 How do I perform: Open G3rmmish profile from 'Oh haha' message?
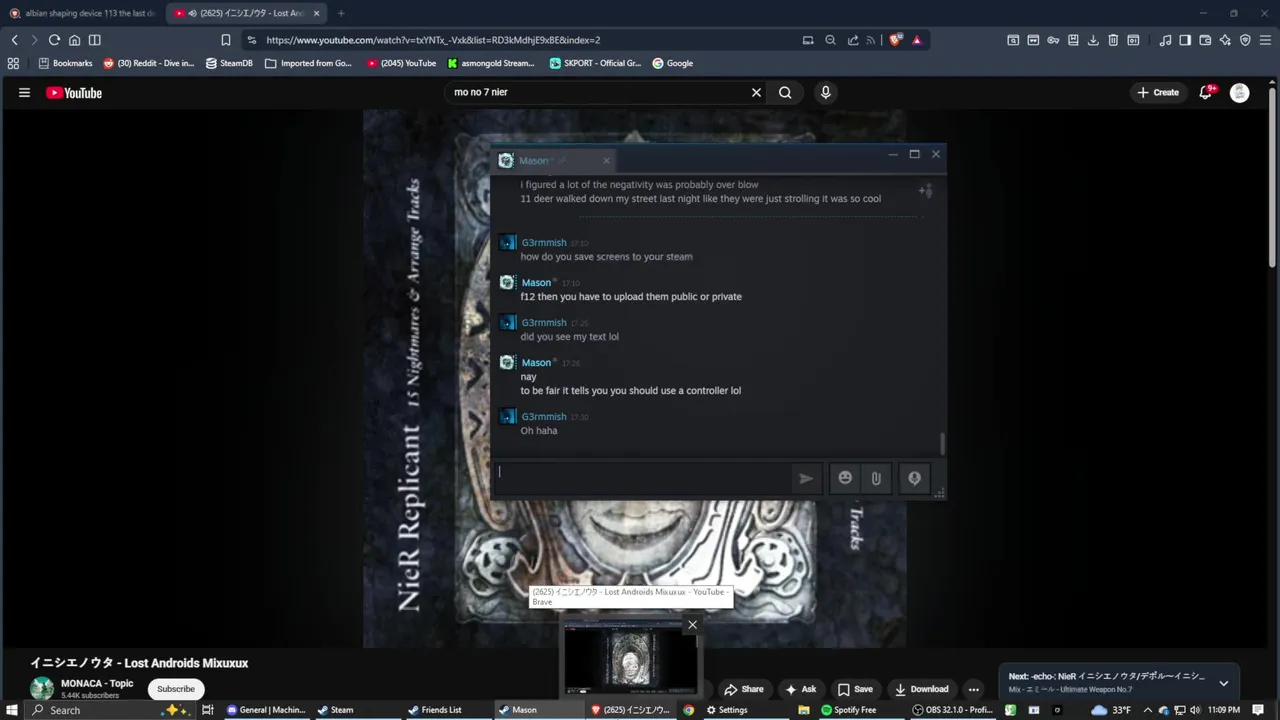[x=544, y=416]
